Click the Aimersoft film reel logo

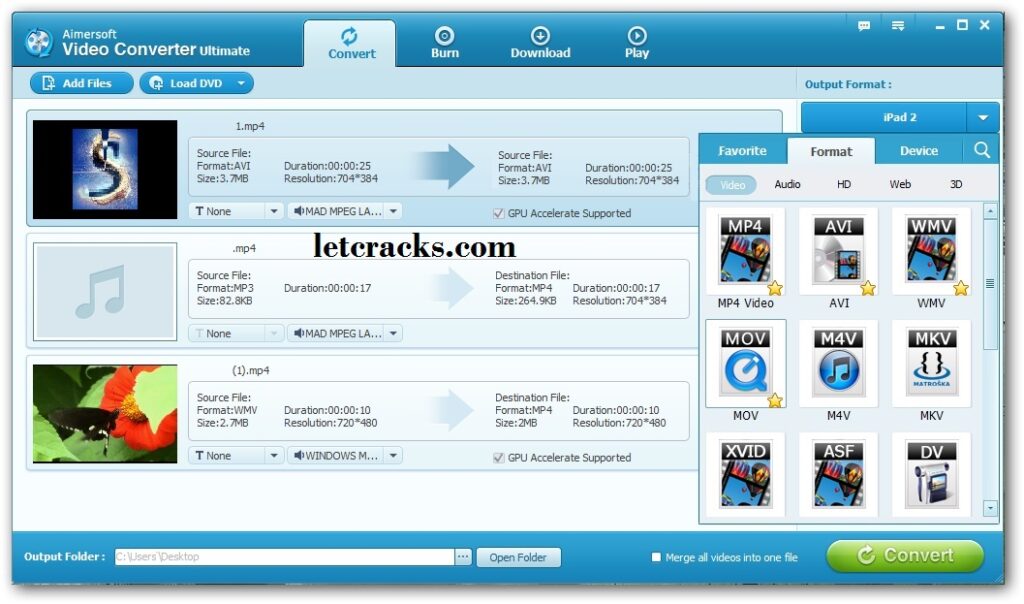click(39, 42)
